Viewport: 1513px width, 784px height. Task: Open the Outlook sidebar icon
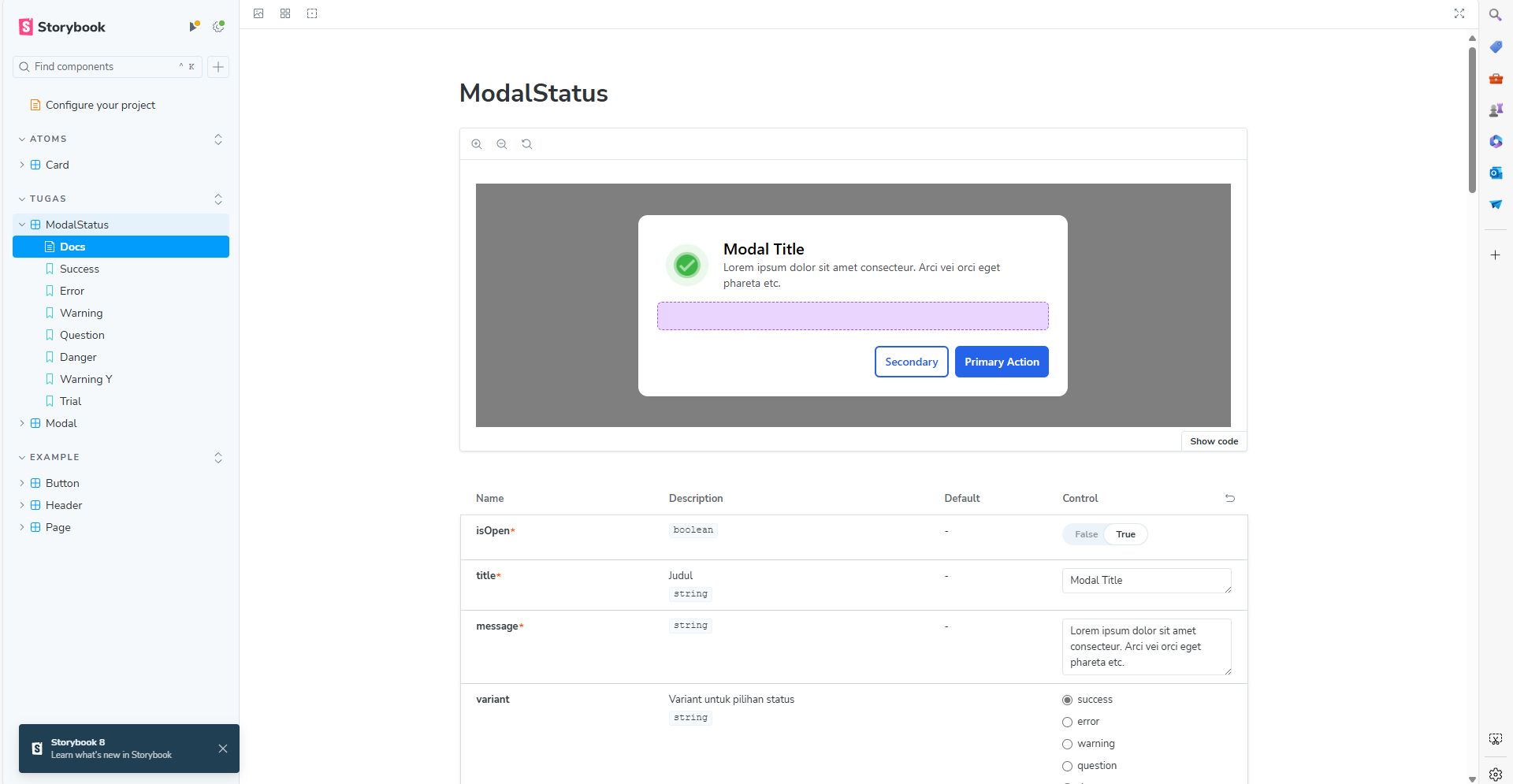pyautogui.click(x=1496, y=173)
